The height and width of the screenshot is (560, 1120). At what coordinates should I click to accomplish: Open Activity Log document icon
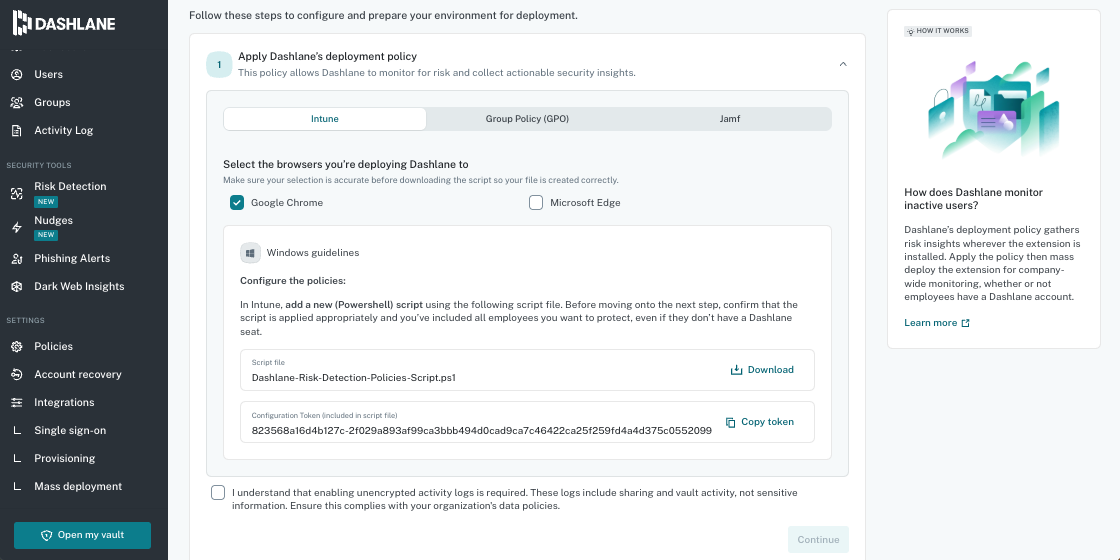(16, 130)
